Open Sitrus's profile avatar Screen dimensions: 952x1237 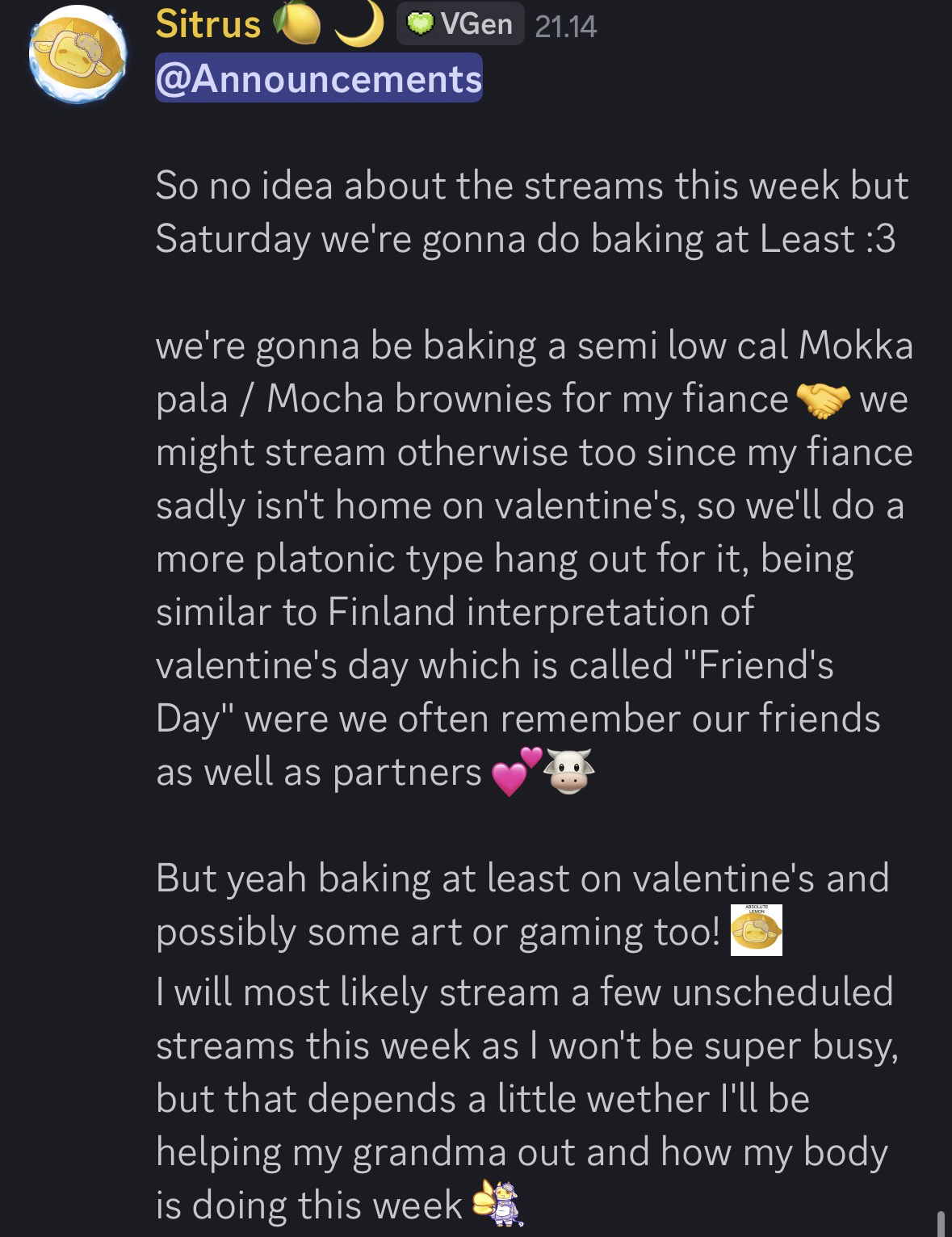[x=78, y=56]
